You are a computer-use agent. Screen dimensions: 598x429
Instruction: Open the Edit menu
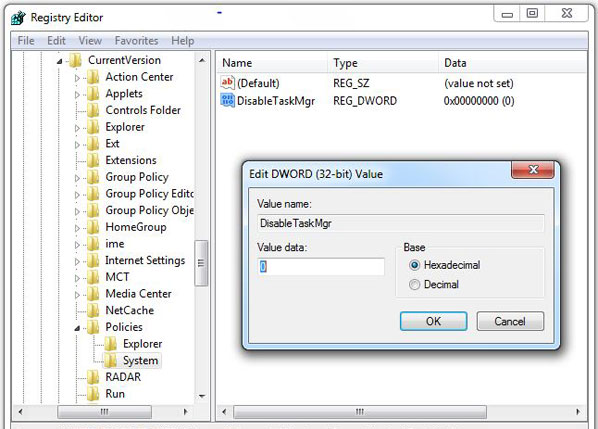tap(56, 40)
